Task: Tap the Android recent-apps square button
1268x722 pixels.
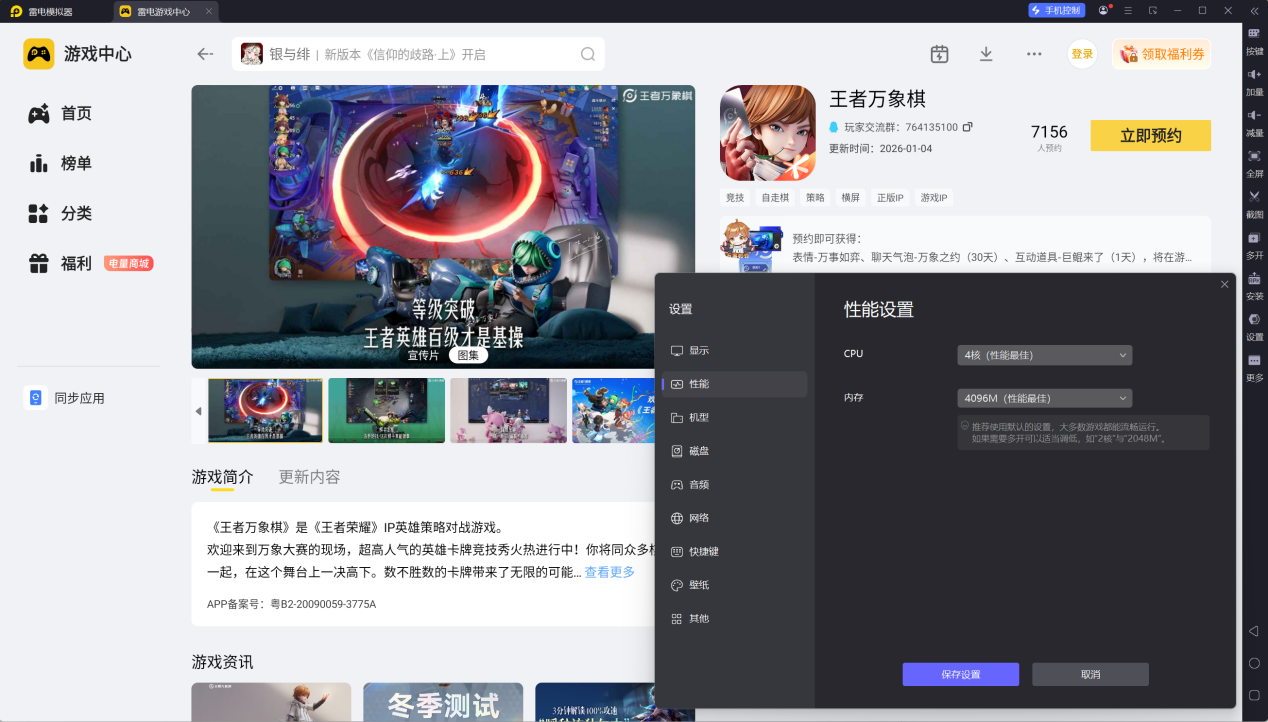Action: [x=1254, y=695]
